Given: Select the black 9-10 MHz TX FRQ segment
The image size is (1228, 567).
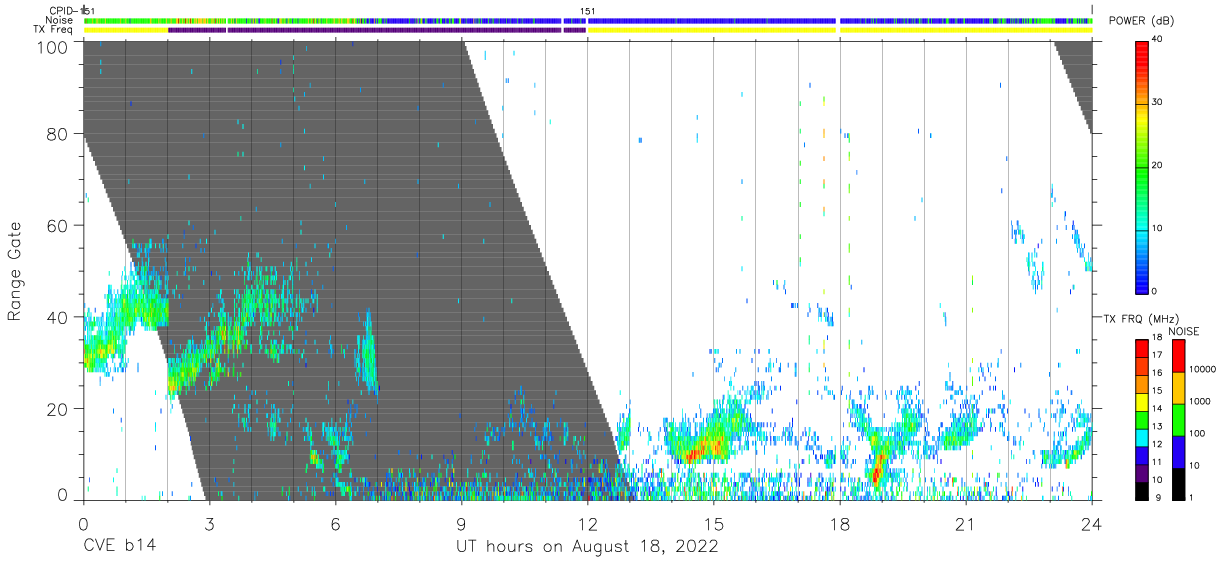Looking at the screenshot, I should (x=1142, y=491).
